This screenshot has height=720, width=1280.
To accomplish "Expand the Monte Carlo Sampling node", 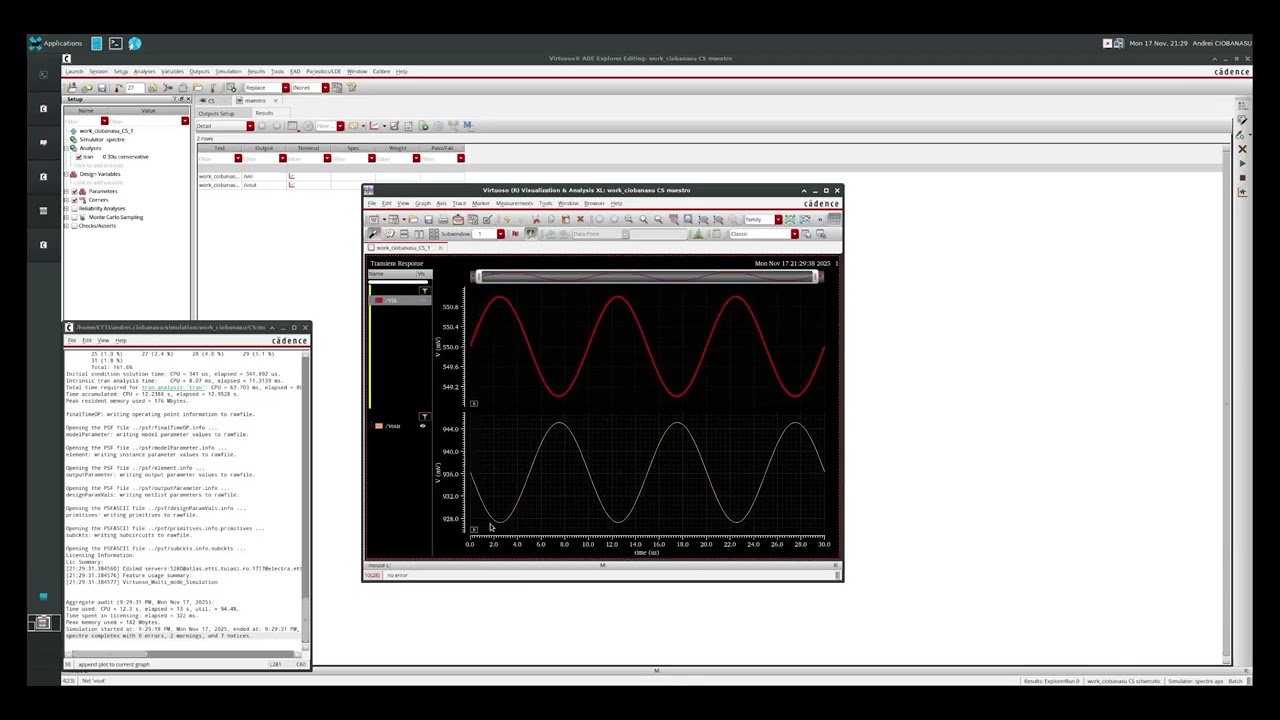I will tap(67, 217).
